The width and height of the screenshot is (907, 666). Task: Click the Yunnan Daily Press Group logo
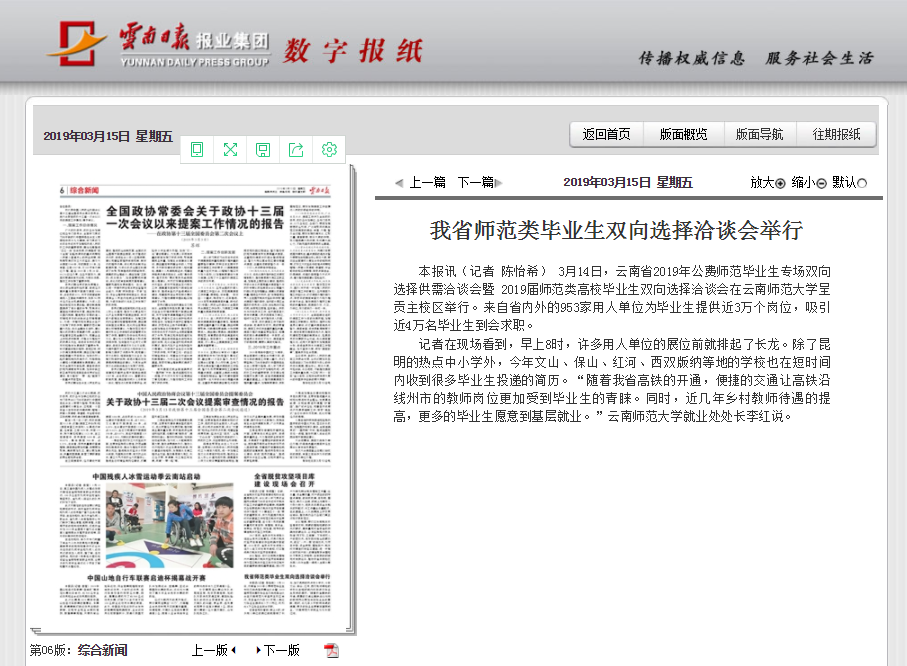pyautogui.click(x=158, y=47)
